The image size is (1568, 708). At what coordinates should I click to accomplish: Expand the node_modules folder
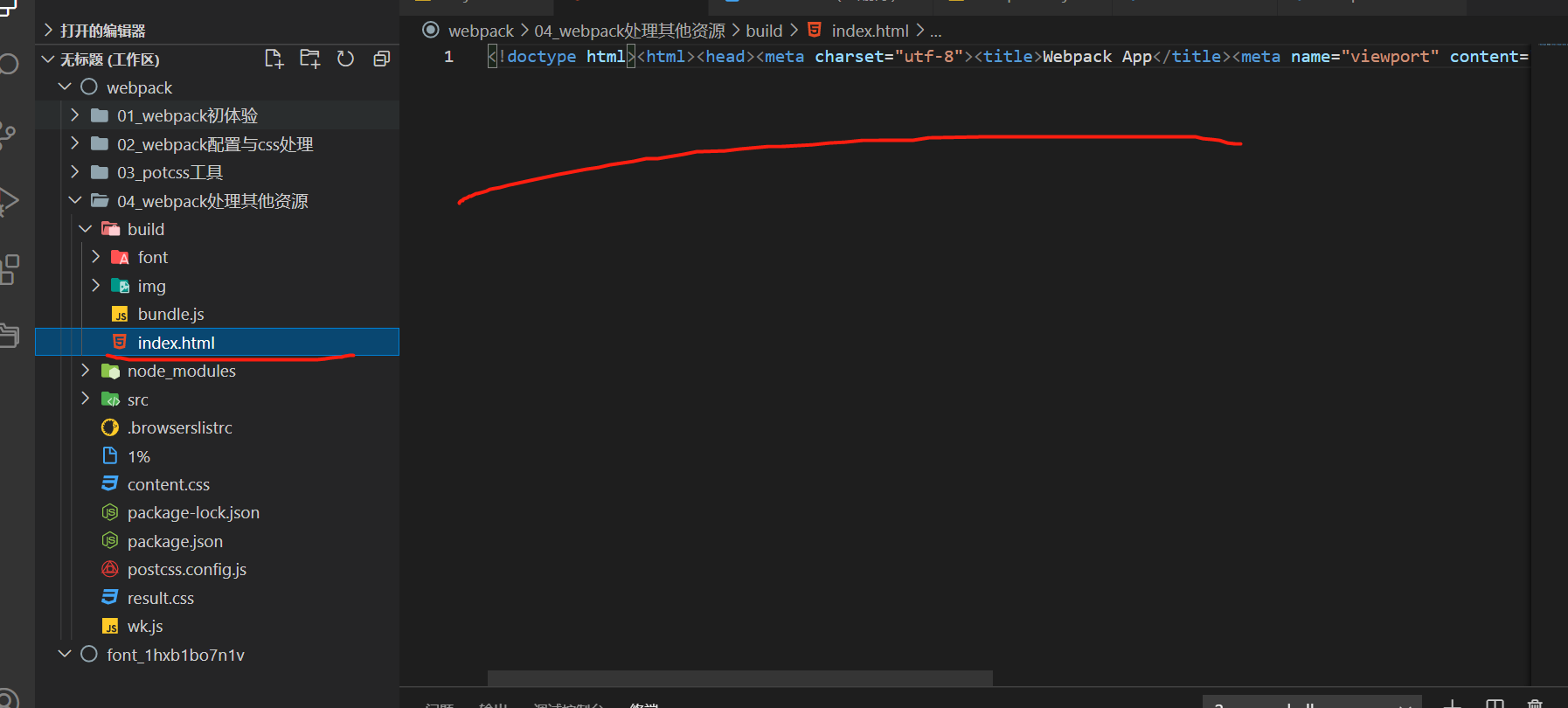(85, 371)
